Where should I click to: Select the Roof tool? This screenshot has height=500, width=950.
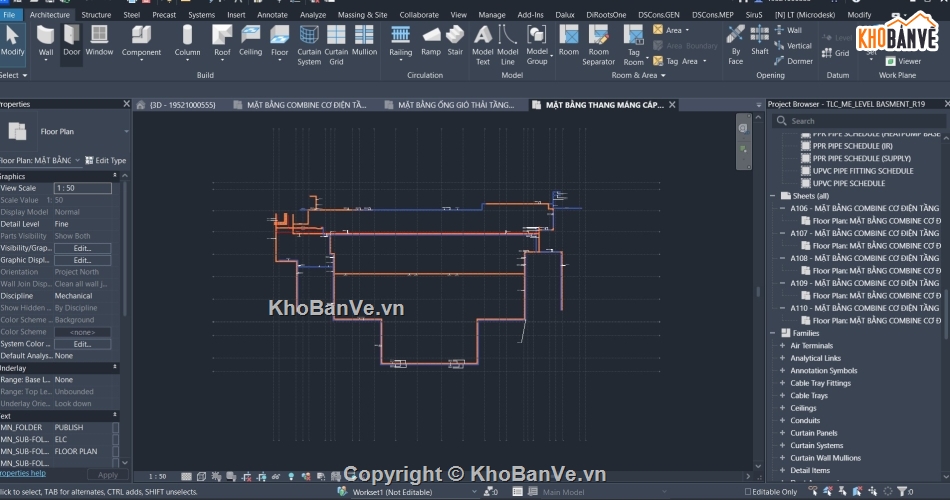(222, 42)
